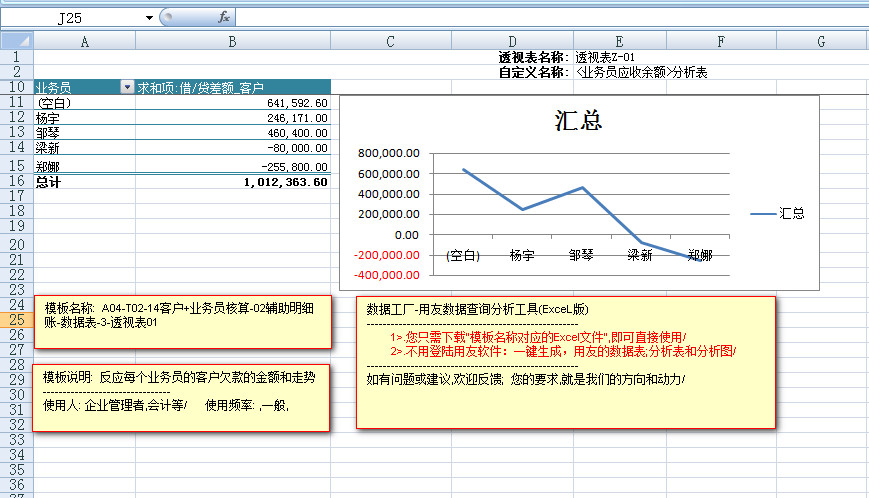Click the chart title 汇总
869x498 pixels.
point(578,121)
